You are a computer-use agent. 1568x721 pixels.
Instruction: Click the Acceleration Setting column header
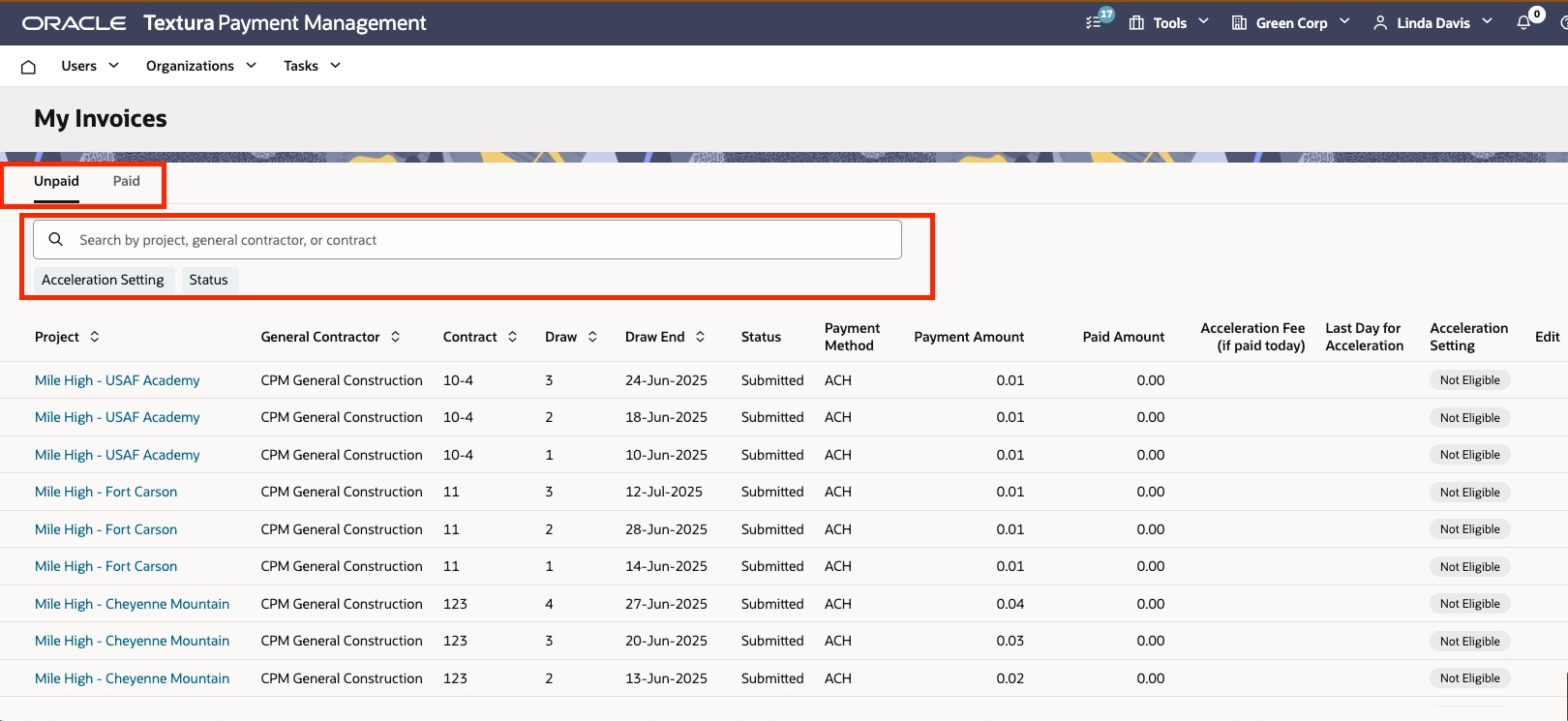[1468, 337]
